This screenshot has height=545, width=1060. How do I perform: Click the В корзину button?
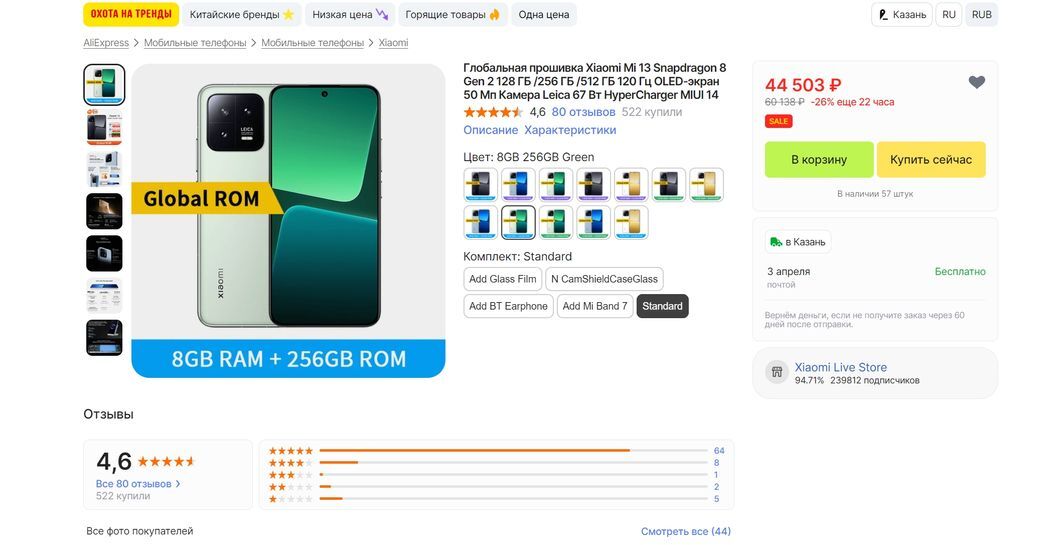(x=819, y=160)
